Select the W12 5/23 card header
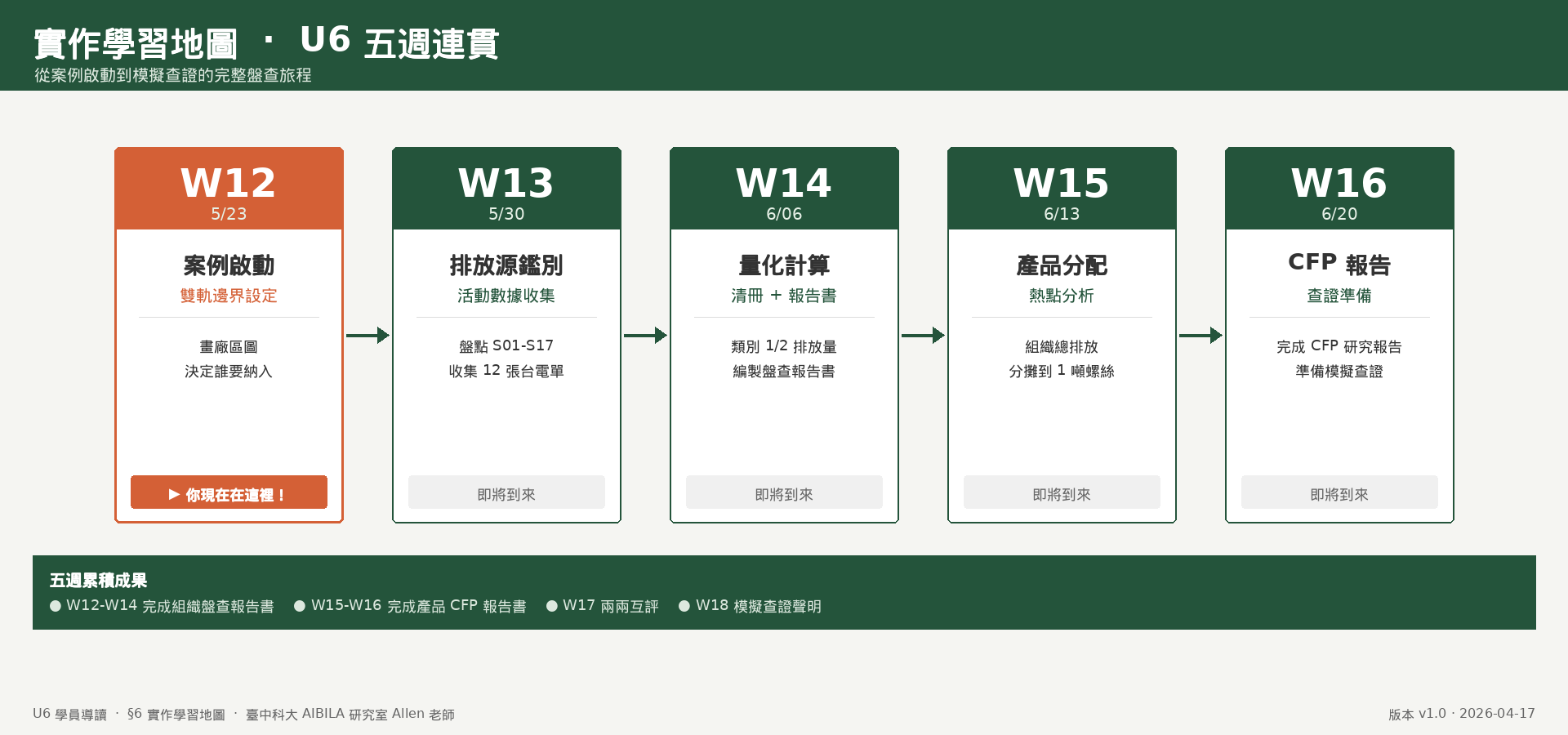Screen dimensions: 1568x735 tap(229, 189)
